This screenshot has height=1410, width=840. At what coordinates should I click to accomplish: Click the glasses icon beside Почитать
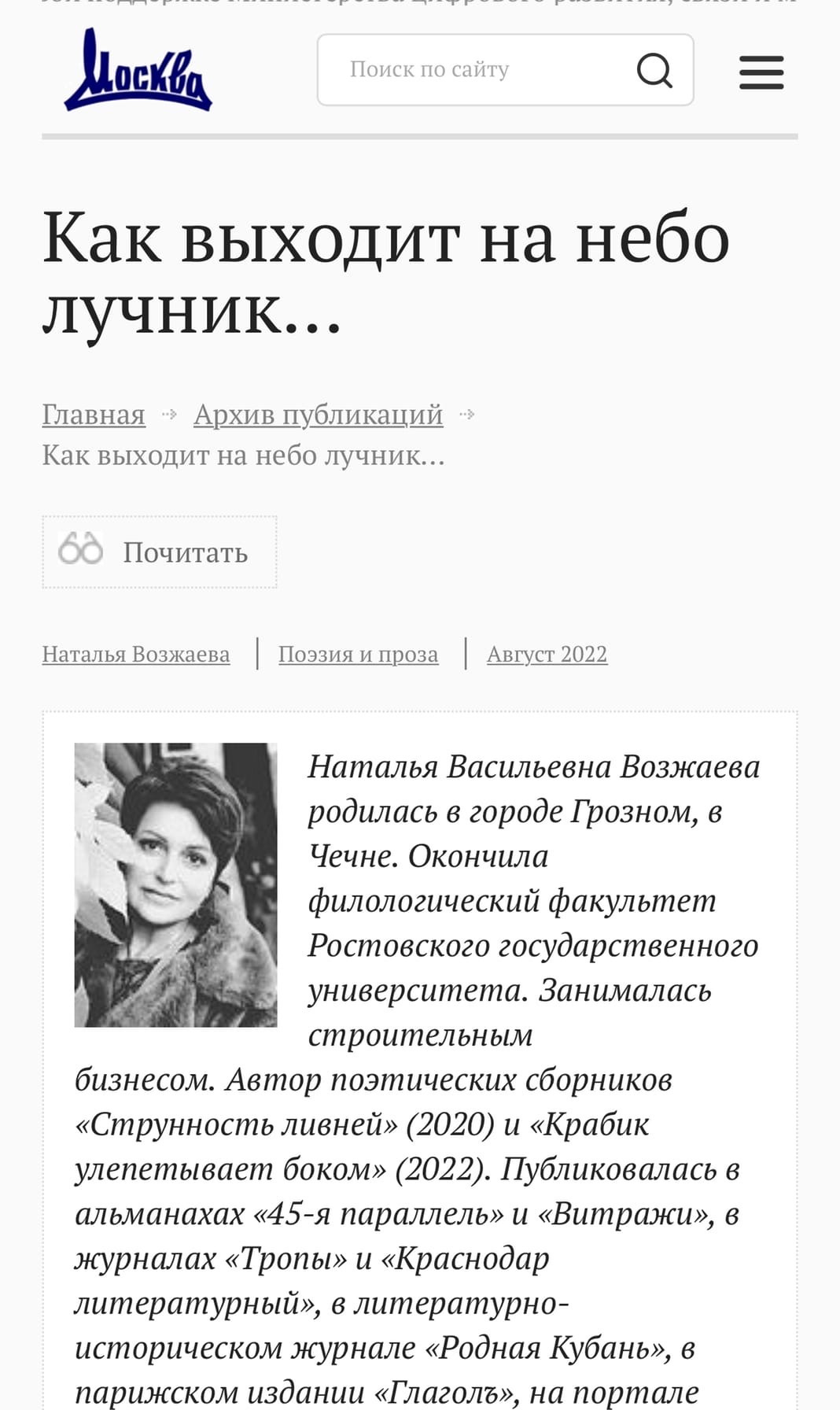[80, 548]
